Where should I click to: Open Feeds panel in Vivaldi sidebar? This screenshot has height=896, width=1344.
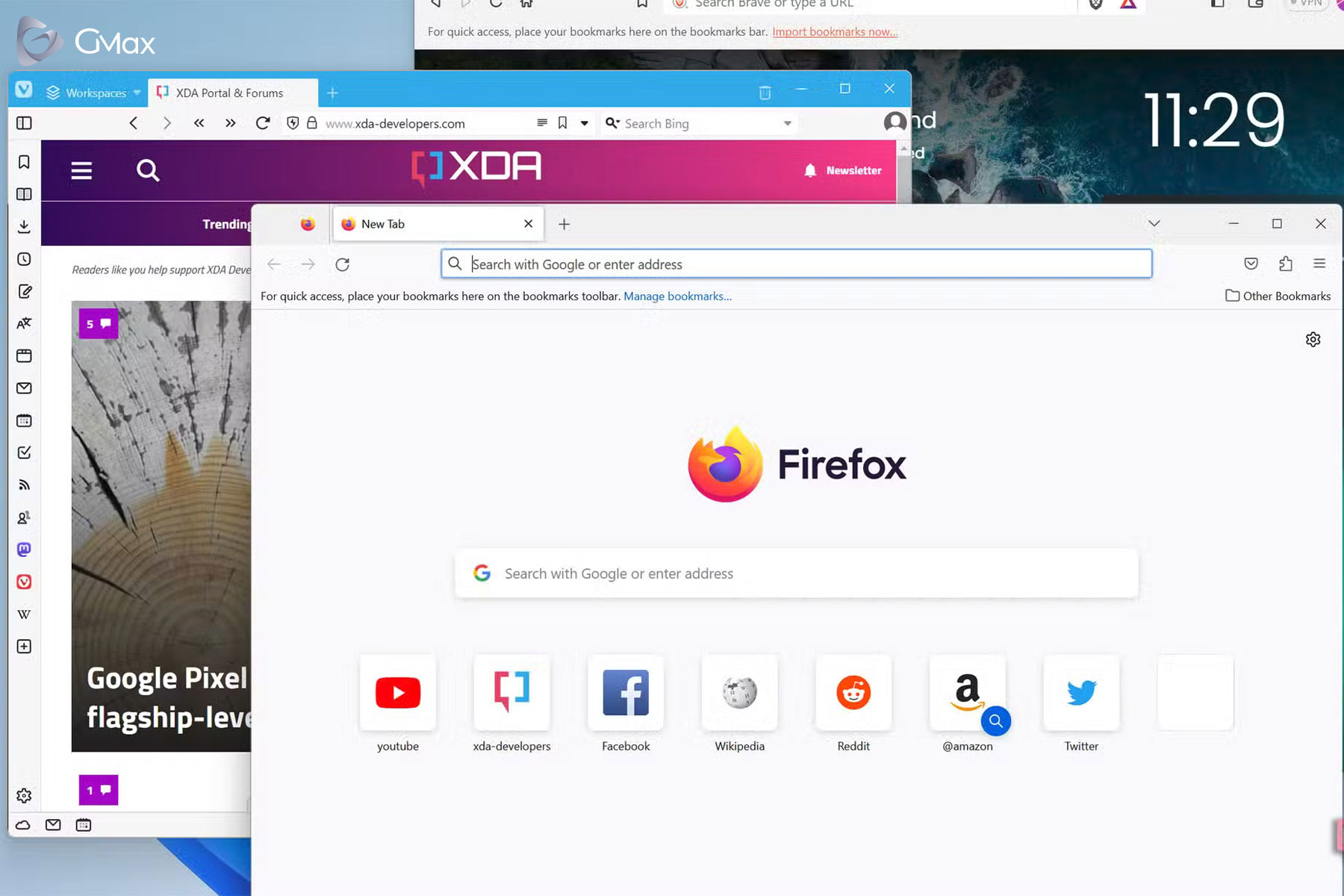coord(24,485)
